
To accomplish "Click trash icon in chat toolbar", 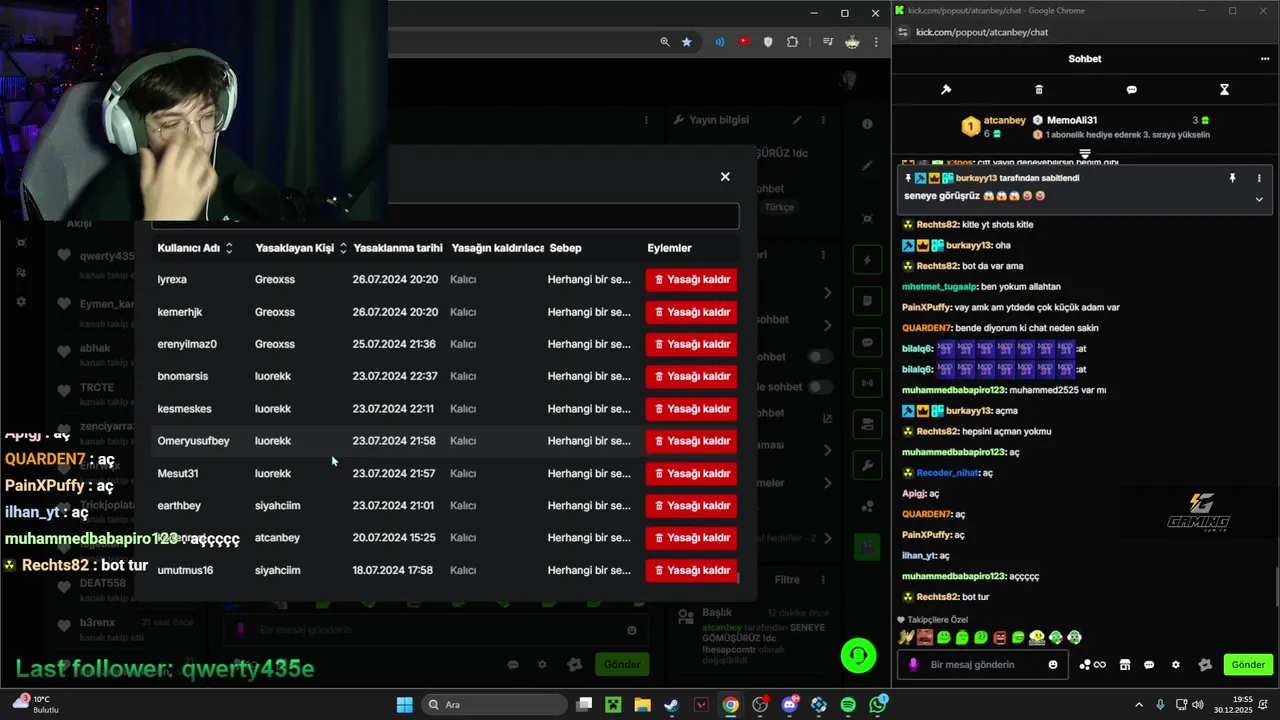I will [1039, 90].
